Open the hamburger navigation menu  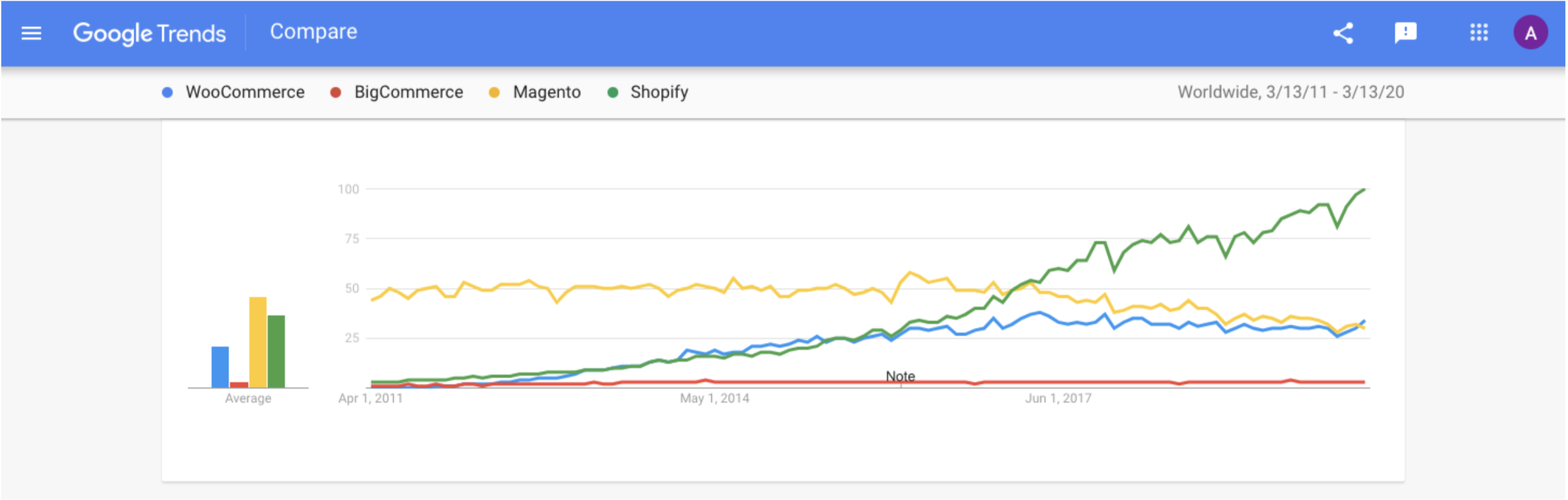(x=31, y=33)
